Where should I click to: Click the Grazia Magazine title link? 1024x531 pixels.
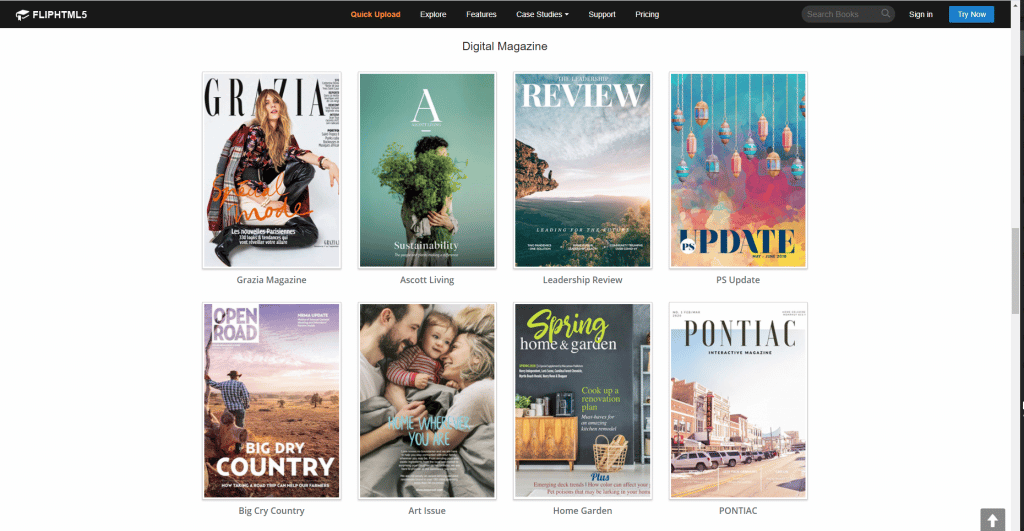pos(272,280)
